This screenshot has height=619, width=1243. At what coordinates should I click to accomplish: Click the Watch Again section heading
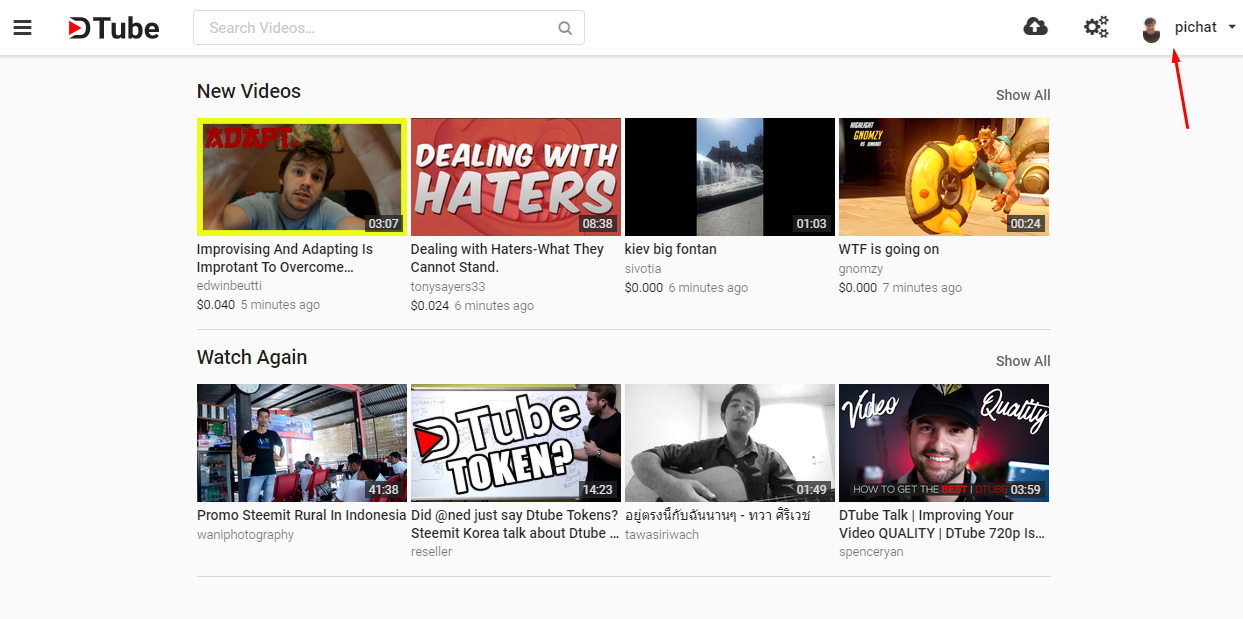[x=252, y=357]
